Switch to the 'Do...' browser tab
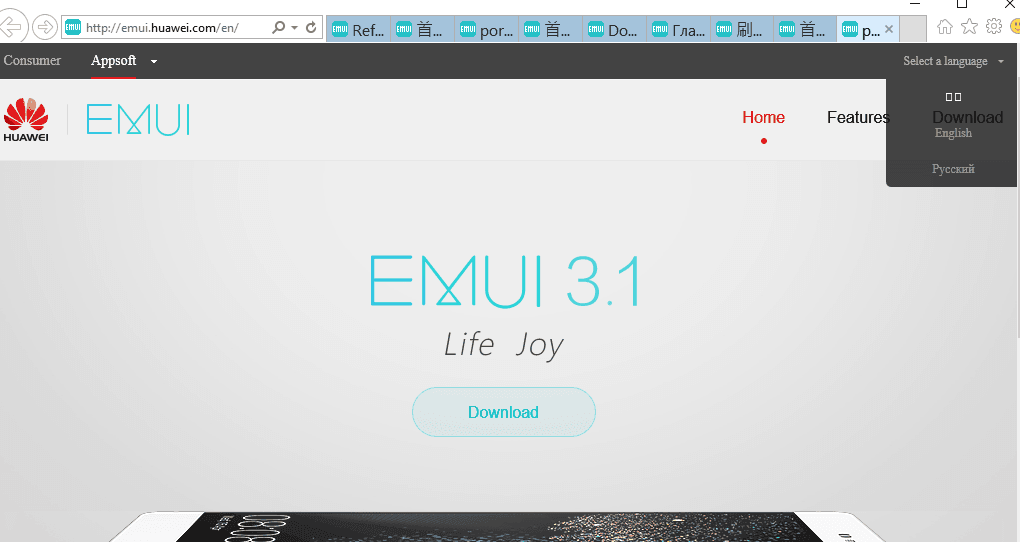 coord(614,29)
